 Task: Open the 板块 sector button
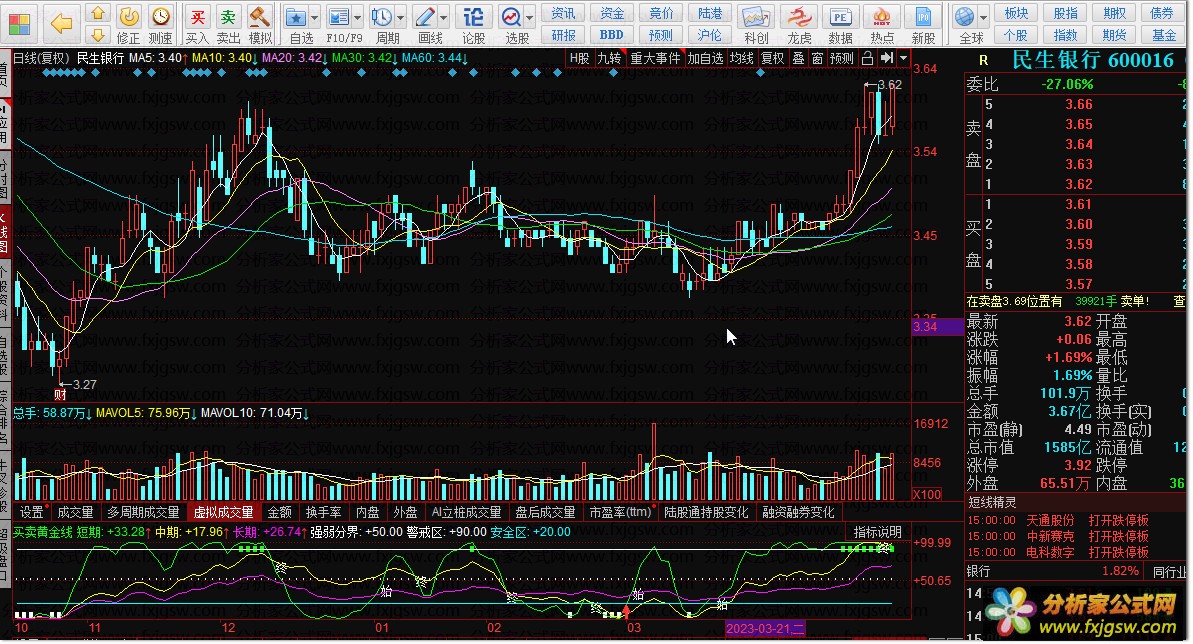1016,13
